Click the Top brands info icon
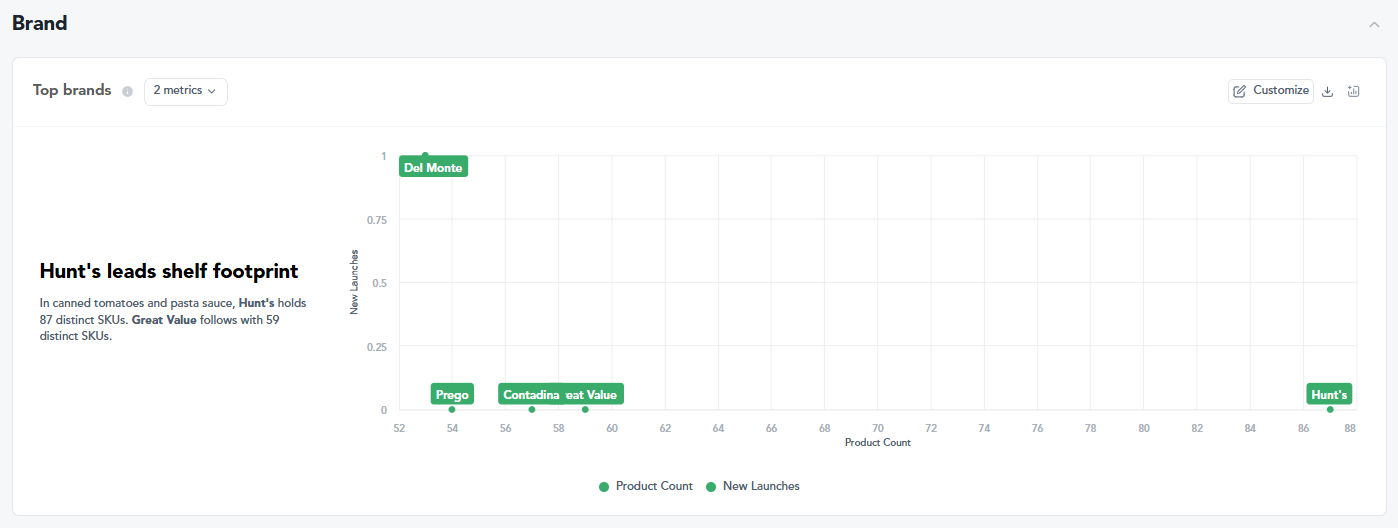This screenshot has width=1398, height=528. point(127,91)
